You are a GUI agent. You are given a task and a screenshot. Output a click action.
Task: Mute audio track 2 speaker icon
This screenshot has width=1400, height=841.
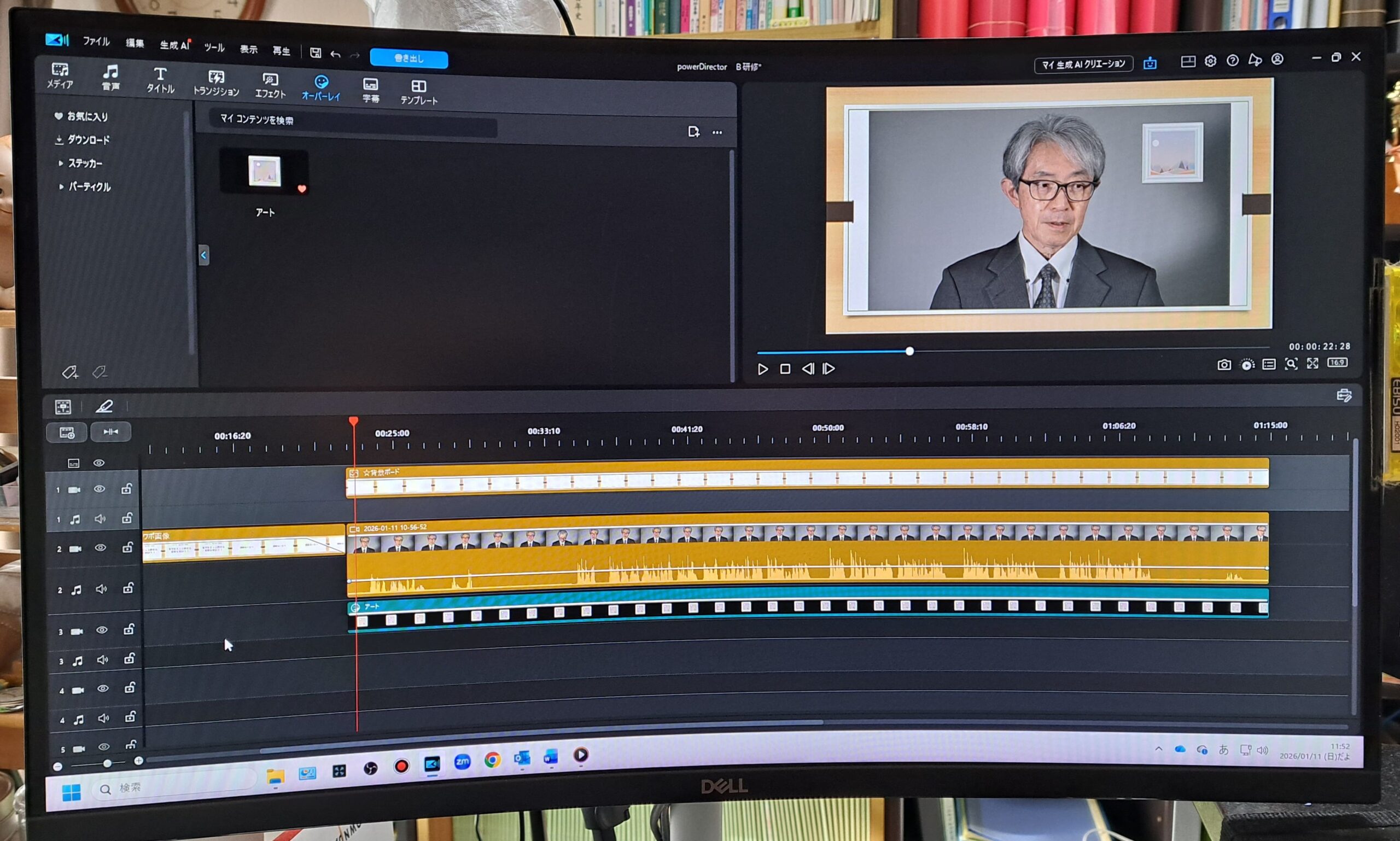pyautogui.click(x=101, y=589)
